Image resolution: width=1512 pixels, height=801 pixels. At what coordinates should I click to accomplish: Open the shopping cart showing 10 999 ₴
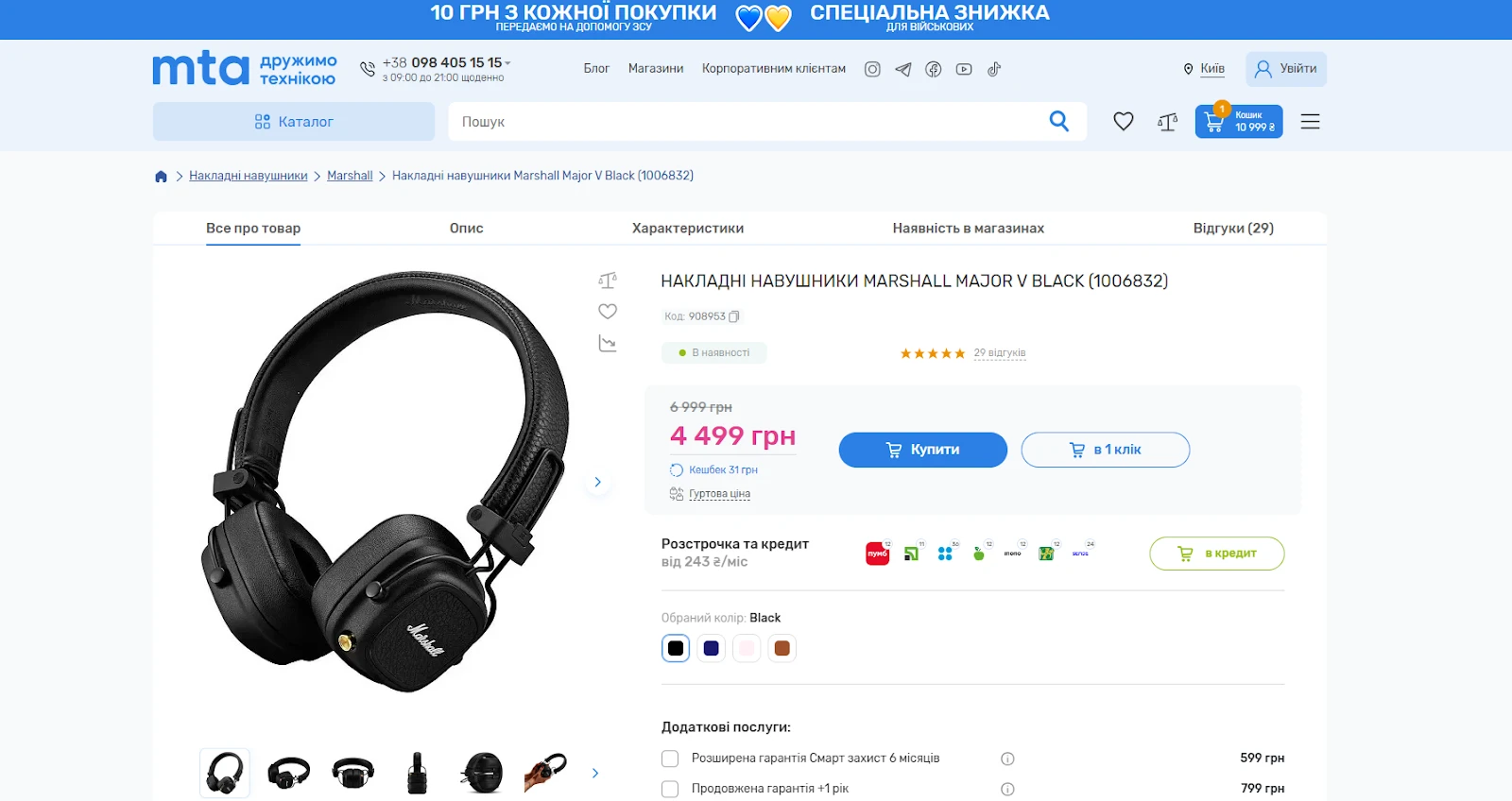coord(1239,121)
